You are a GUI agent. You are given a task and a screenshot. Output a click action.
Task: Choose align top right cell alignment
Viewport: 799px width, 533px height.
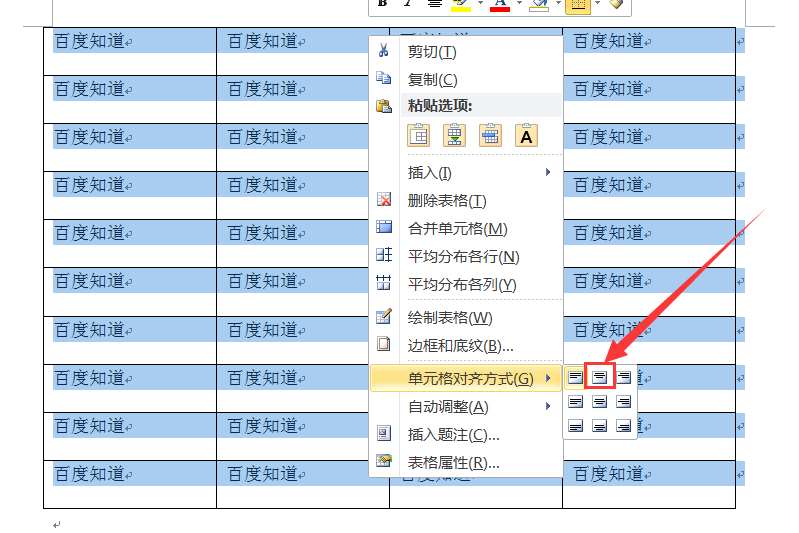pos(623,377)
